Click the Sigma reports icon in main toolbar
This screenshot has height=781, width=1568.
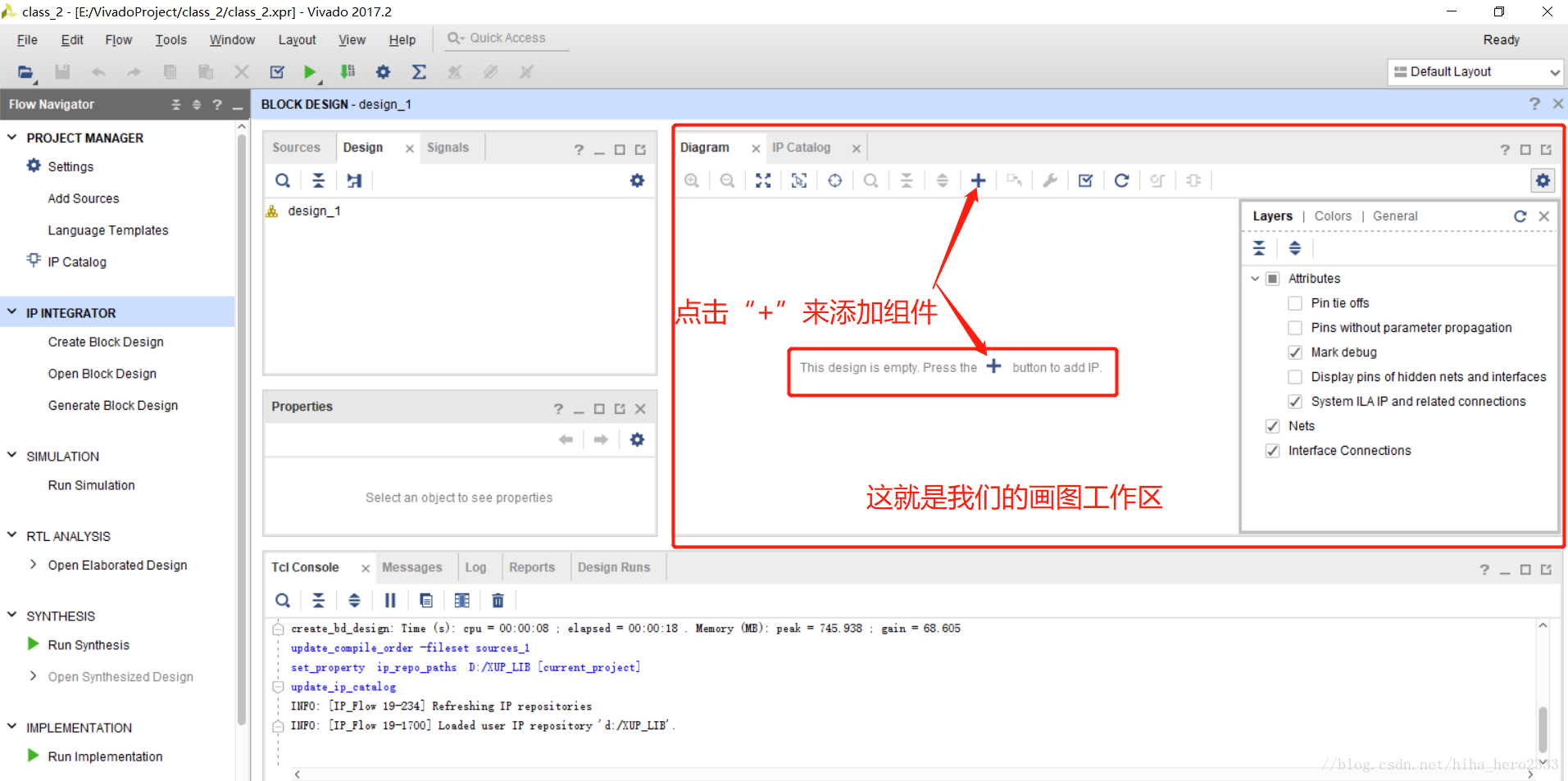tap(419, 72)
